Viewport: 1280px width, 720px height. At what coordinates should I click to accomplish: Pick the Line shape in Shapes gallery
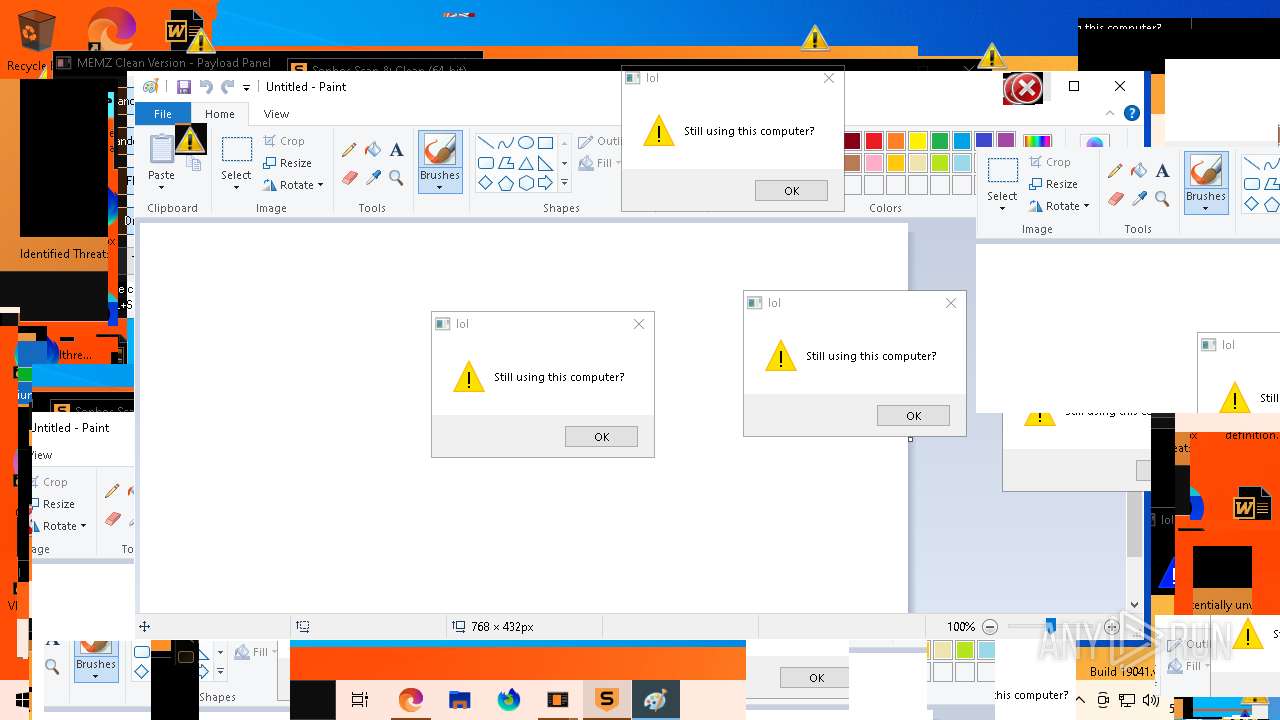[x=485, y=143]
